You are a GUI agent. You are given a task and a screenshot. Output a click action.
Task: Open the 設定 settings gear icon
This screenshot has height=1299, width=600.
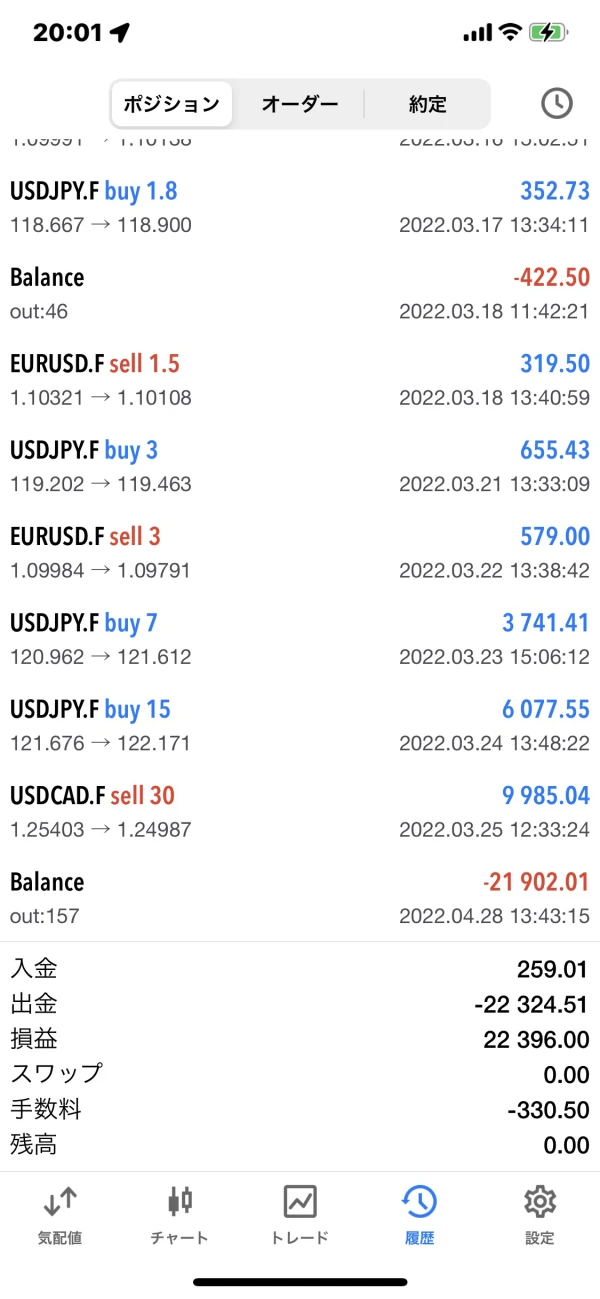540,1200
